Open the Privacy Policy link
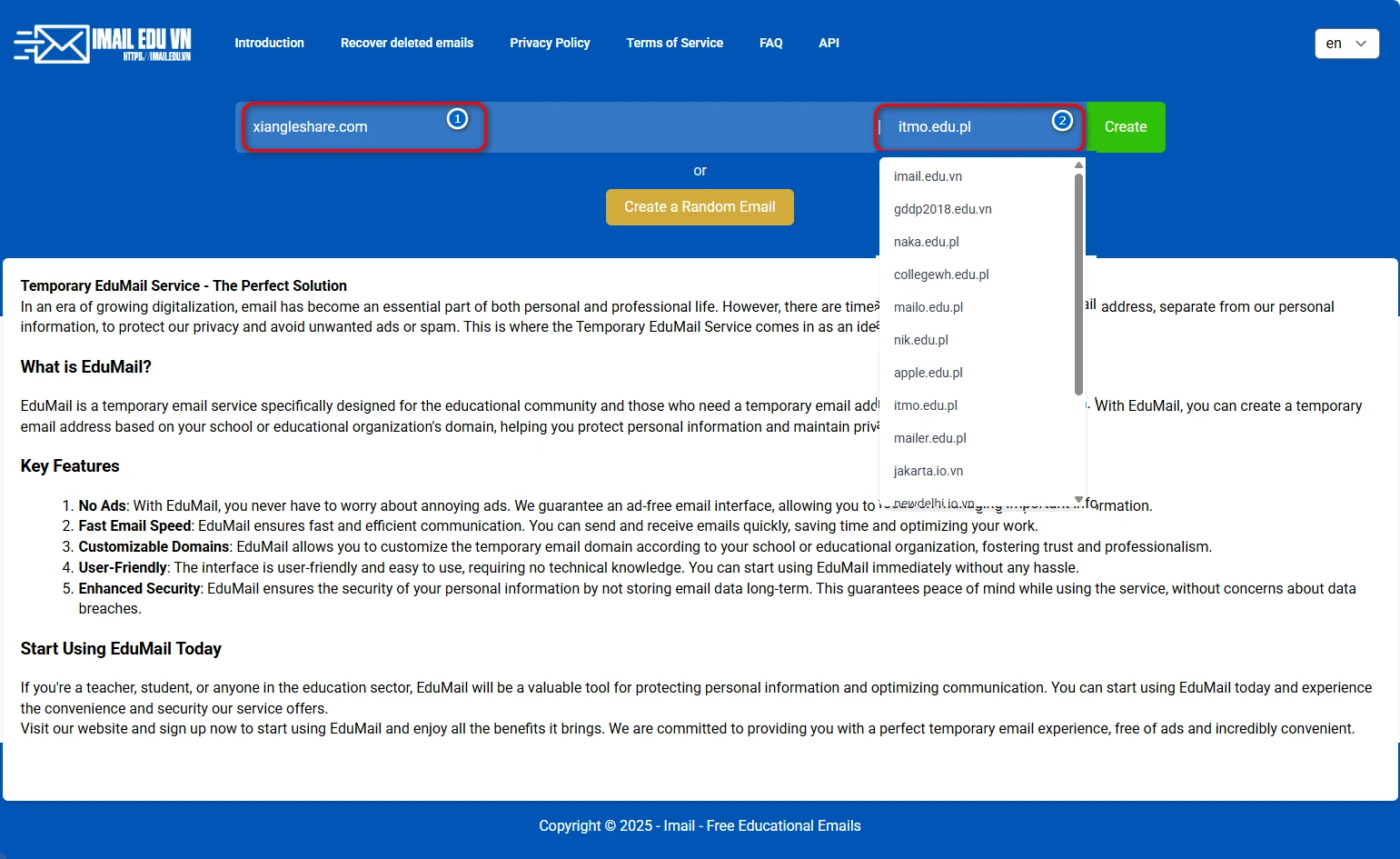Screen dimensions: 1400x859 [x=550, y=43]
